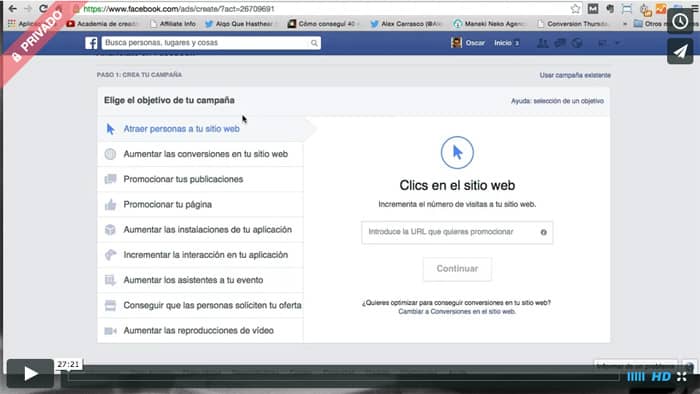
Task: Select Promocionar tus publicaciones
Action: point(200,179)
